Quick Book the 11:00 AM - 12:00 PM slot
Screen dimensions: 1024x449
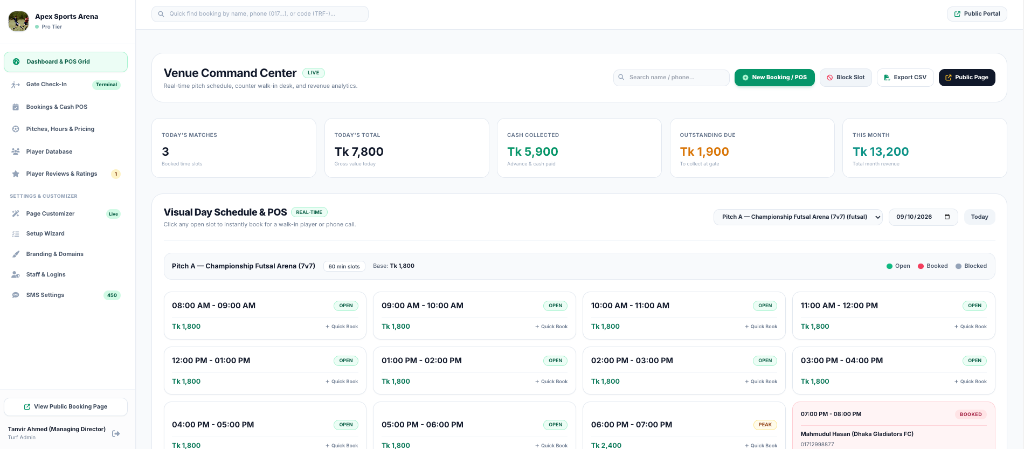(x=971, y=326)
